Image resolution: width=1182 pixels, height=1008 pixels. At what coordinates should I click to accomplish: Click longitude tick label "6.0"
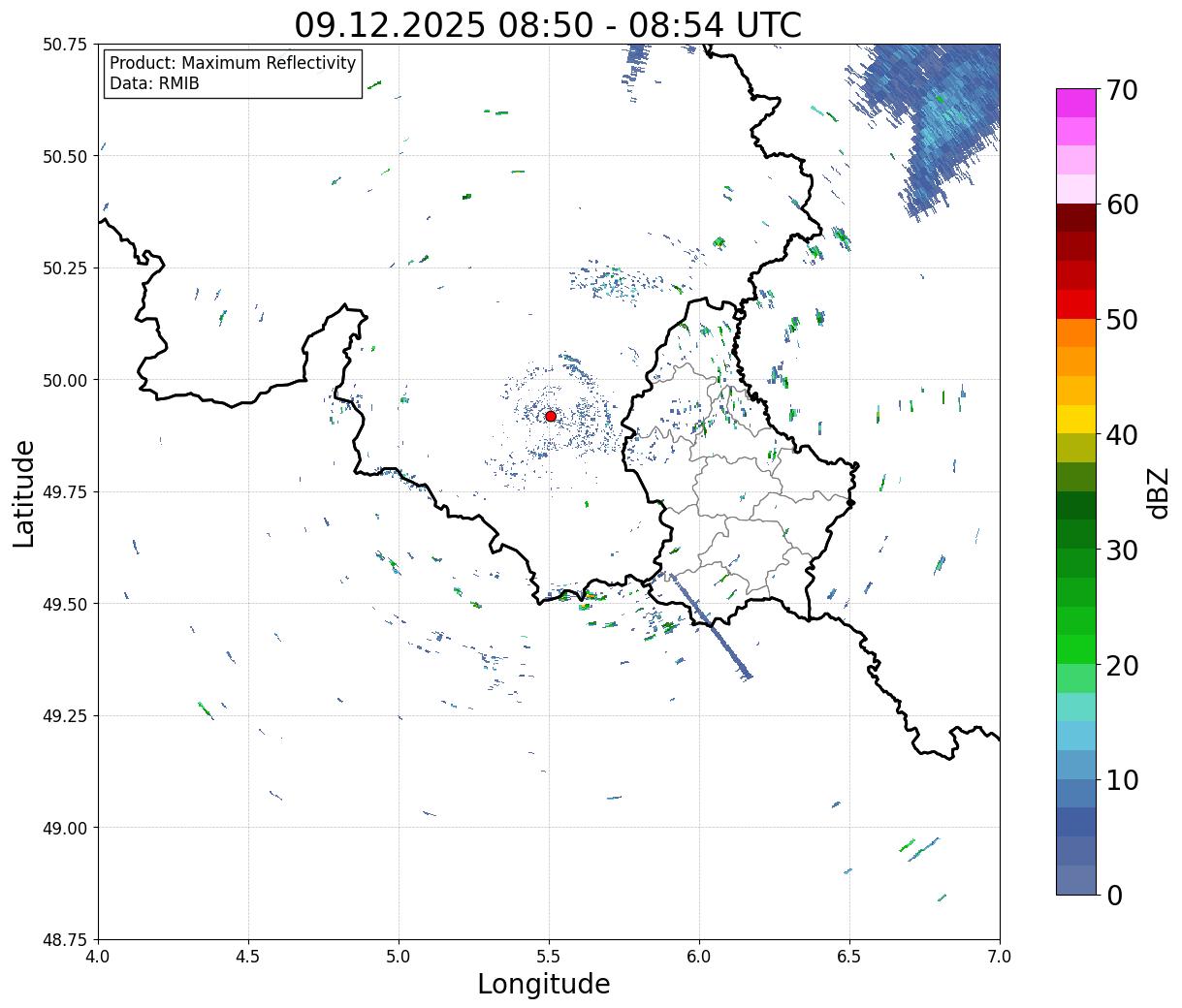click(699, 957)
